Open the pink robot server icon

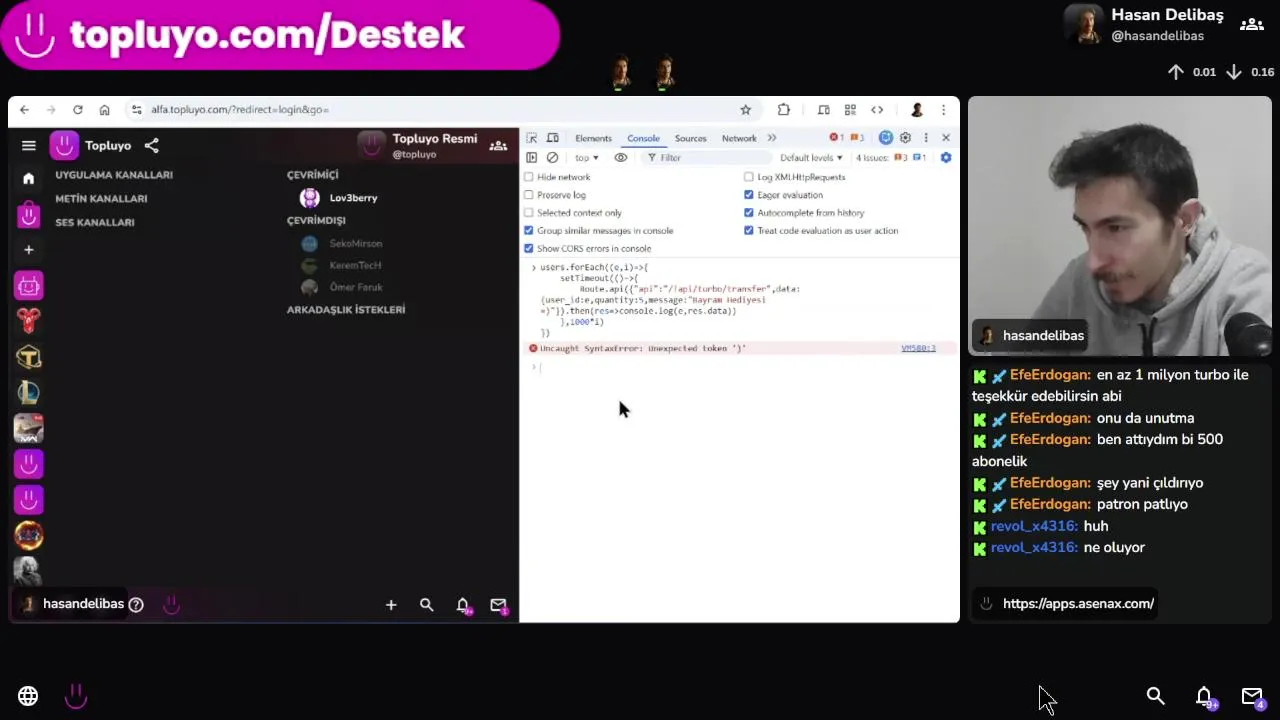click(x=28, y=287)
